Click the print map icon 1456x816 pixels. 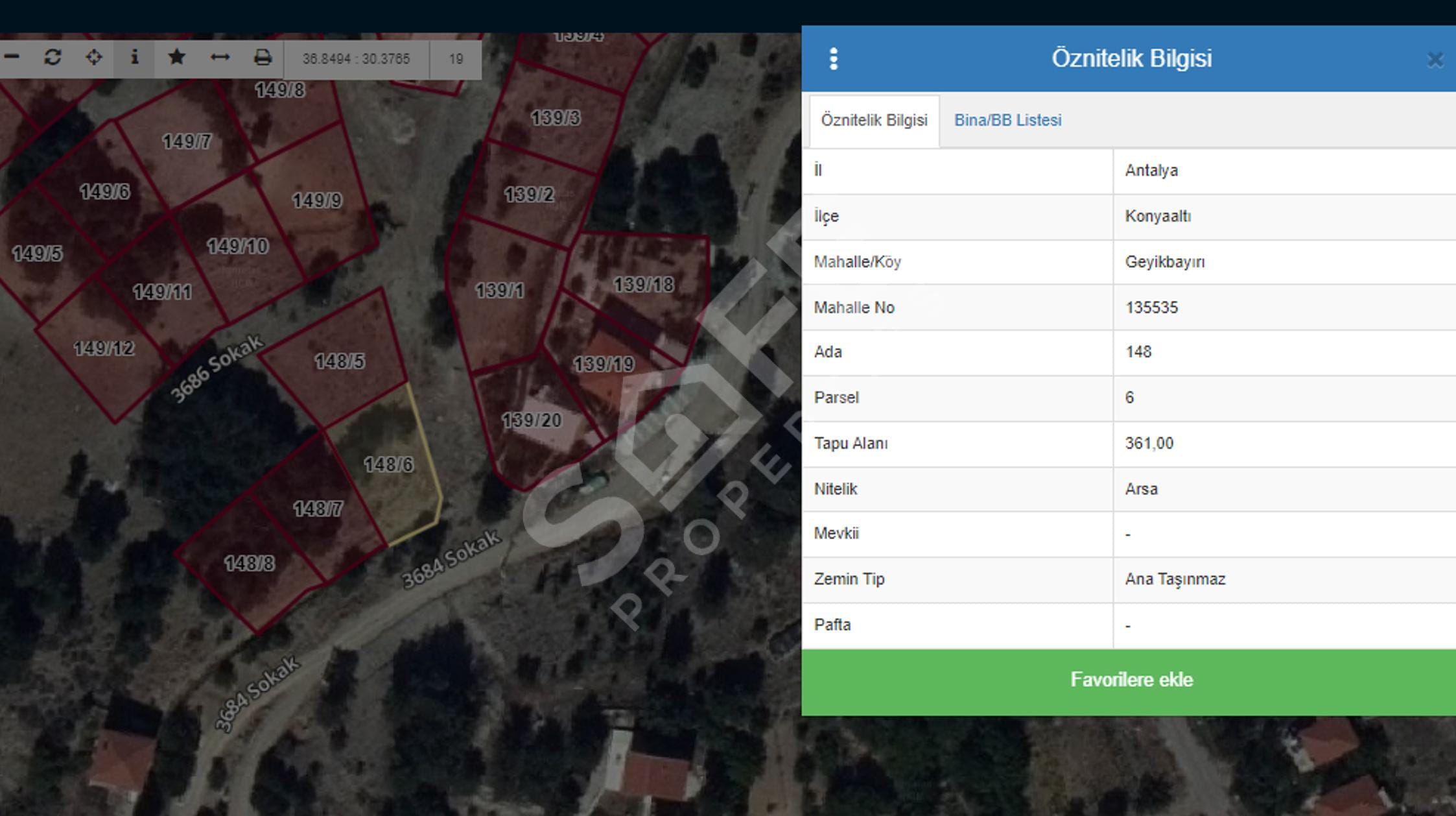(263, 58)
